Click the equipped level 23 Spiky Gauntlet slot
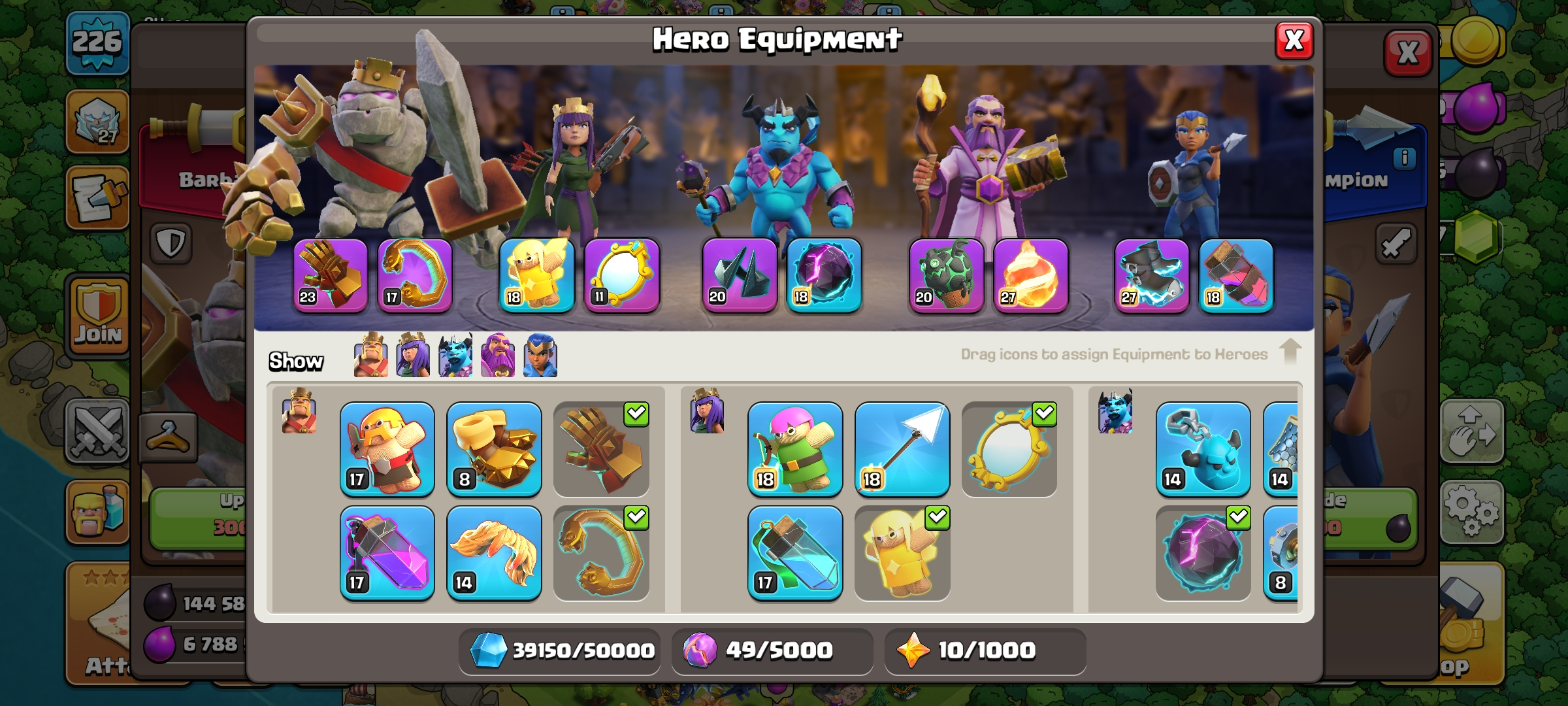 [x=331, y=275]
